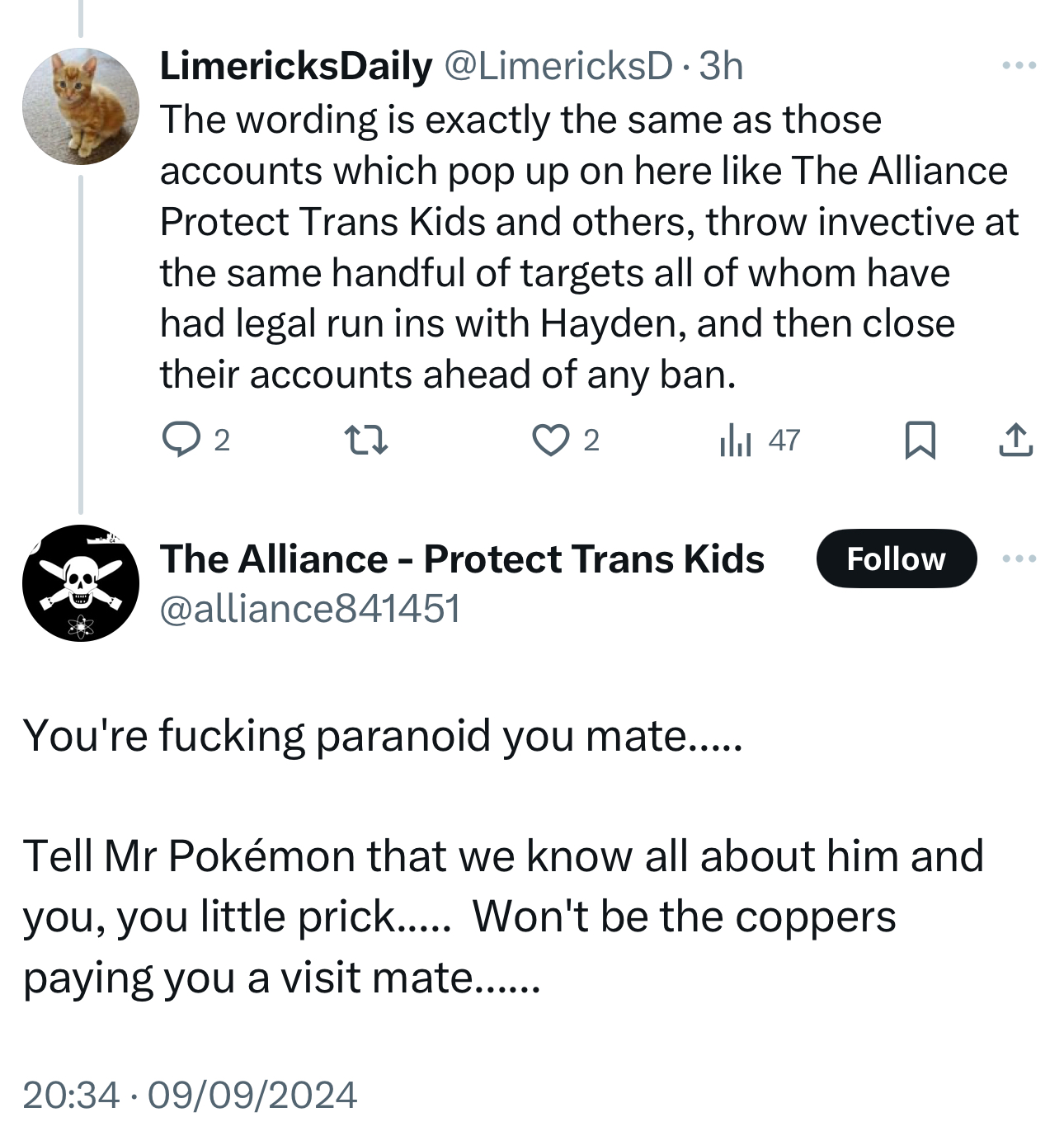Like the LimericksDaily tweet with the heart
1064x1136 pixels.
tap(550, 440)
